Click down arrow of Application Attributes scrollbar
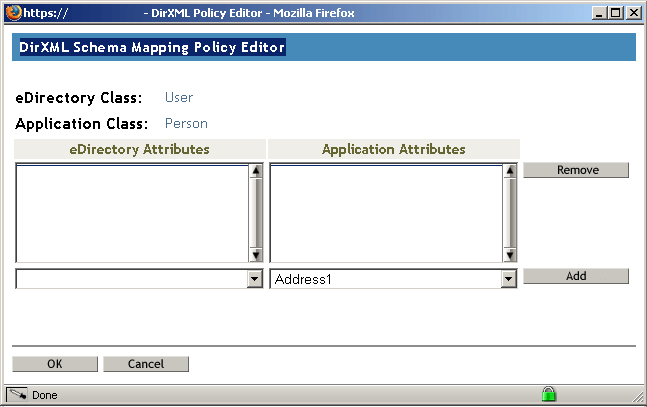647x407 pixels. [x=510, y=255]
